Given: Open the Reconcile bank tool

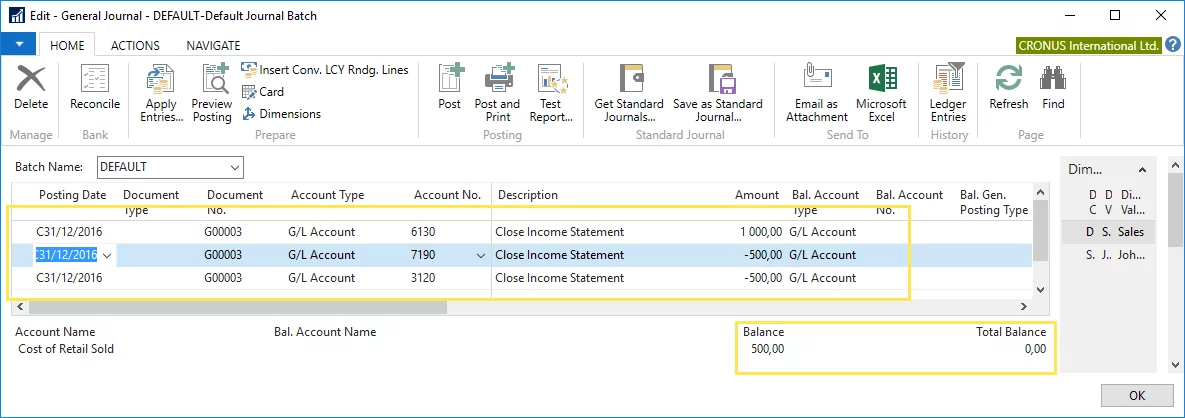Looking at the screenshot, I should coord(95,88).
